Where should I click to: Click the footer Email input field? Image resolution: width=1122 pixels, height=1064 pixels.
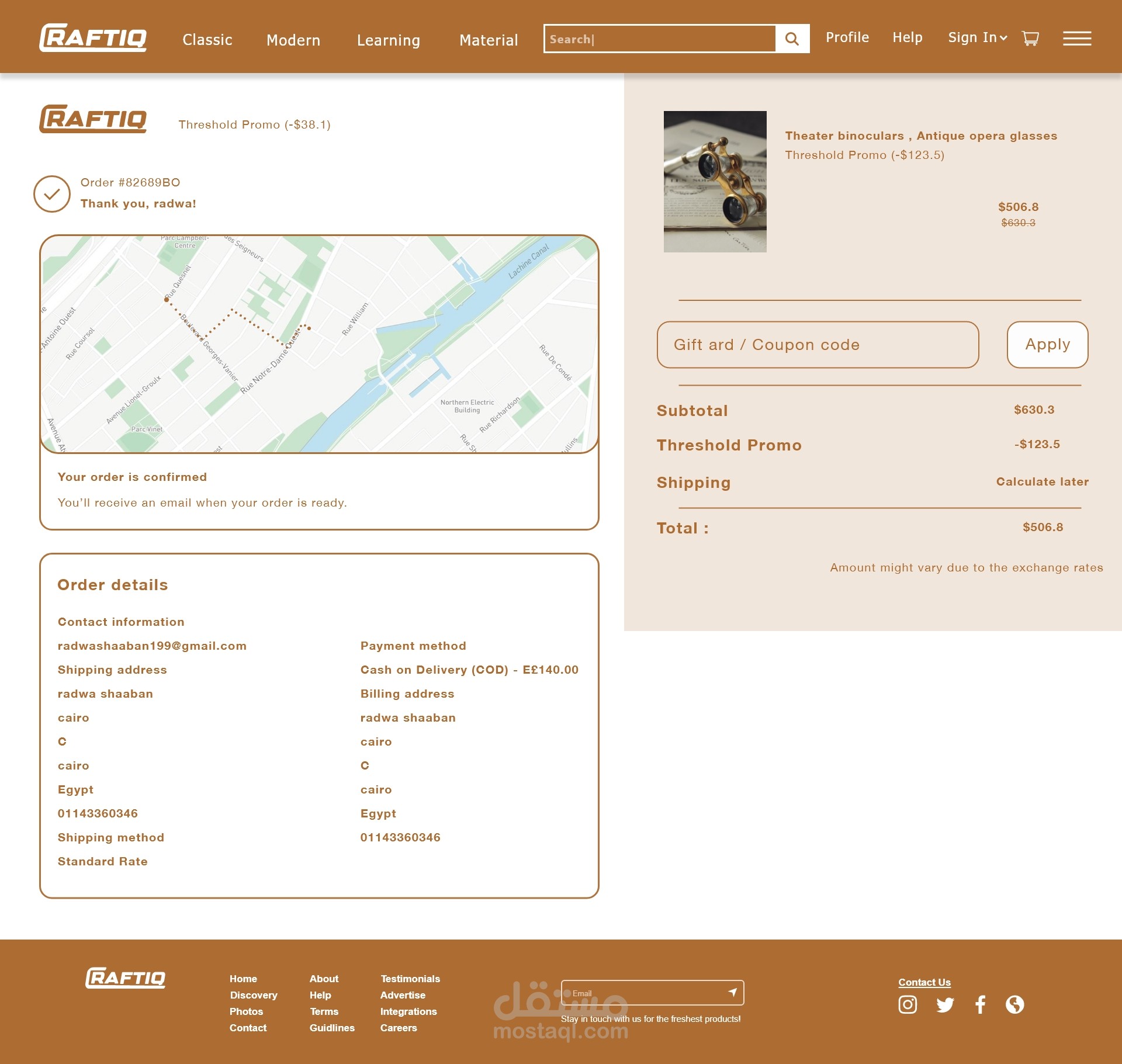click(x=643, y=993)
